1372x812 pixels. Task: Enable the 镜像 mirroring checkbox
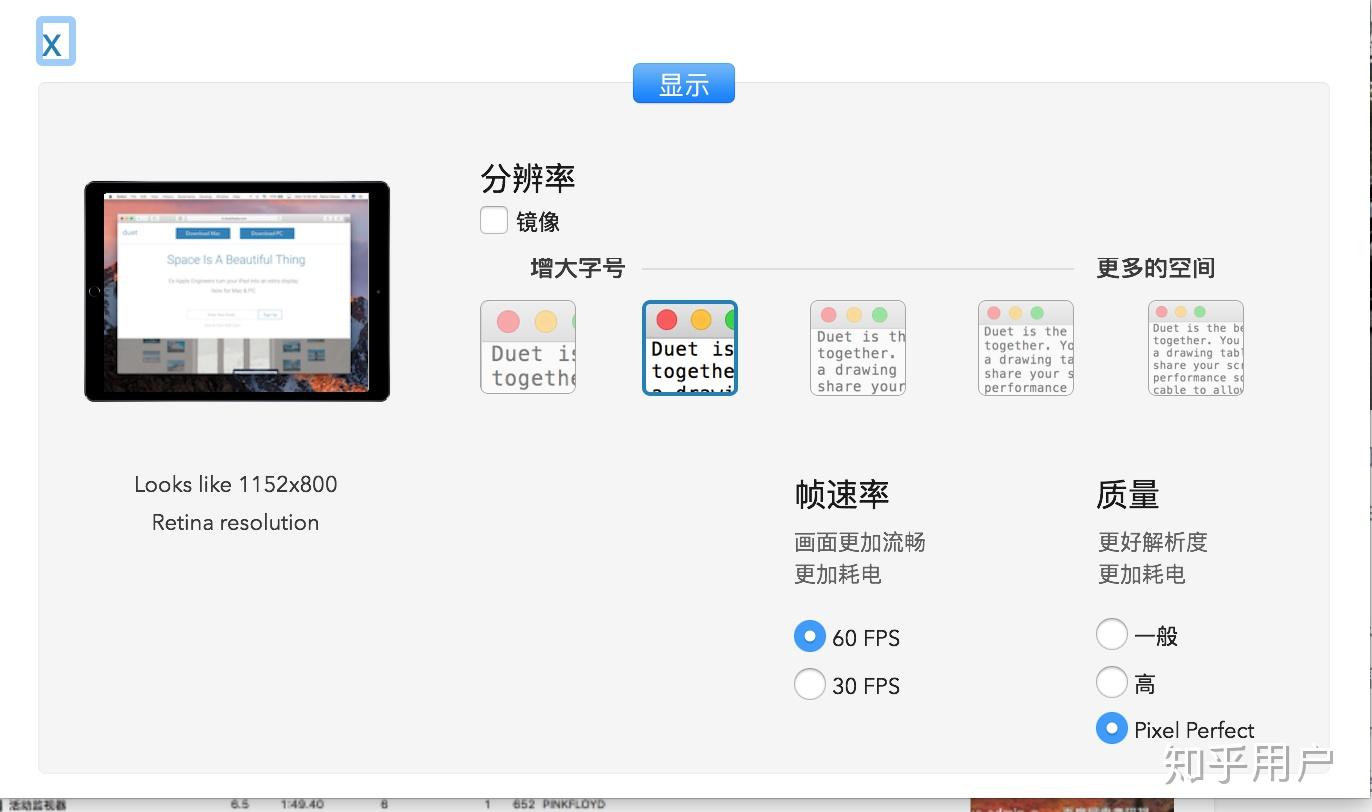click(x=493, y=220)
